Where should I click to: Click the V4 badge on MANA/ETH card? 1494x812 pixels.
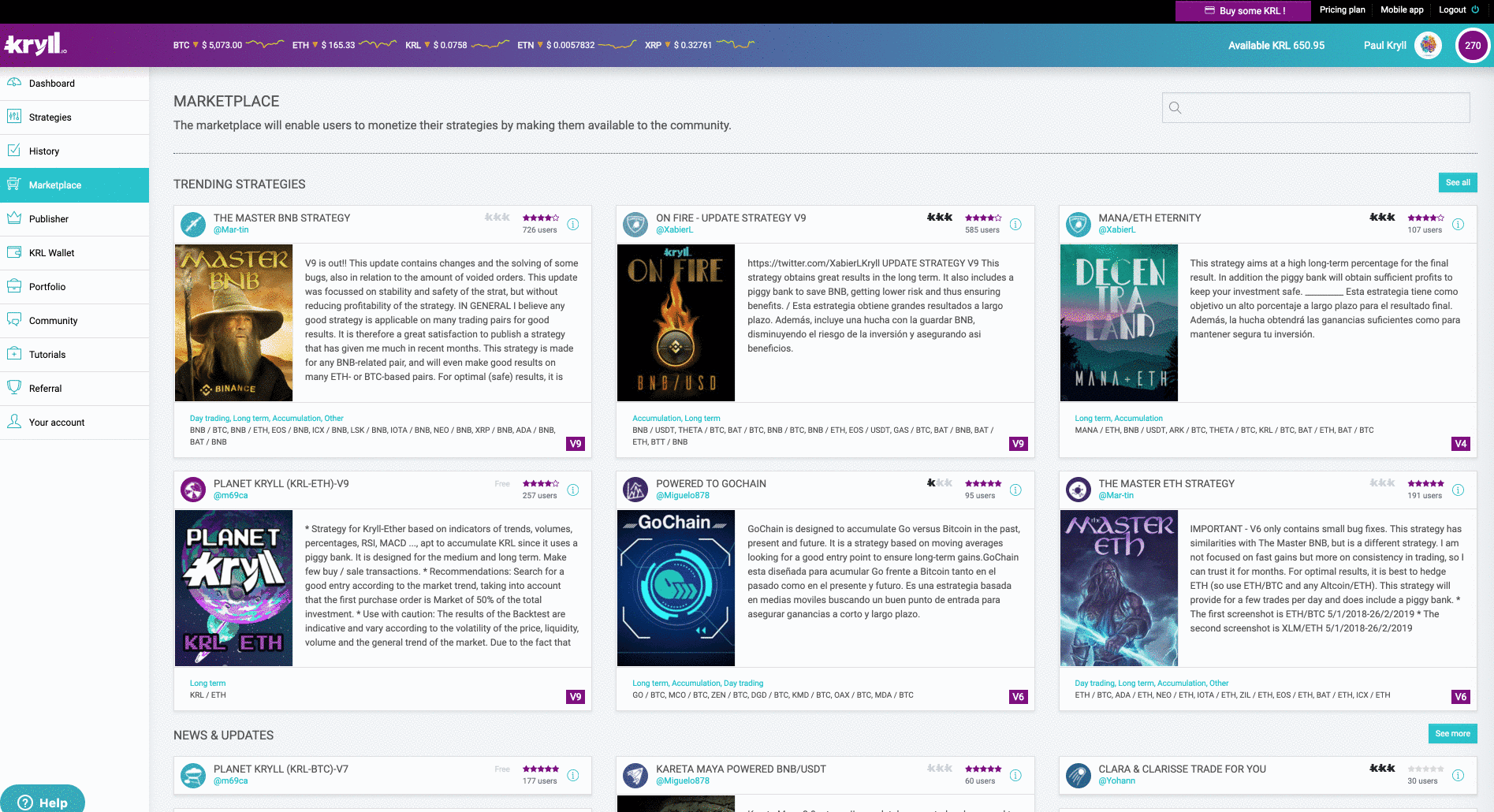(x=1461, y=444)
